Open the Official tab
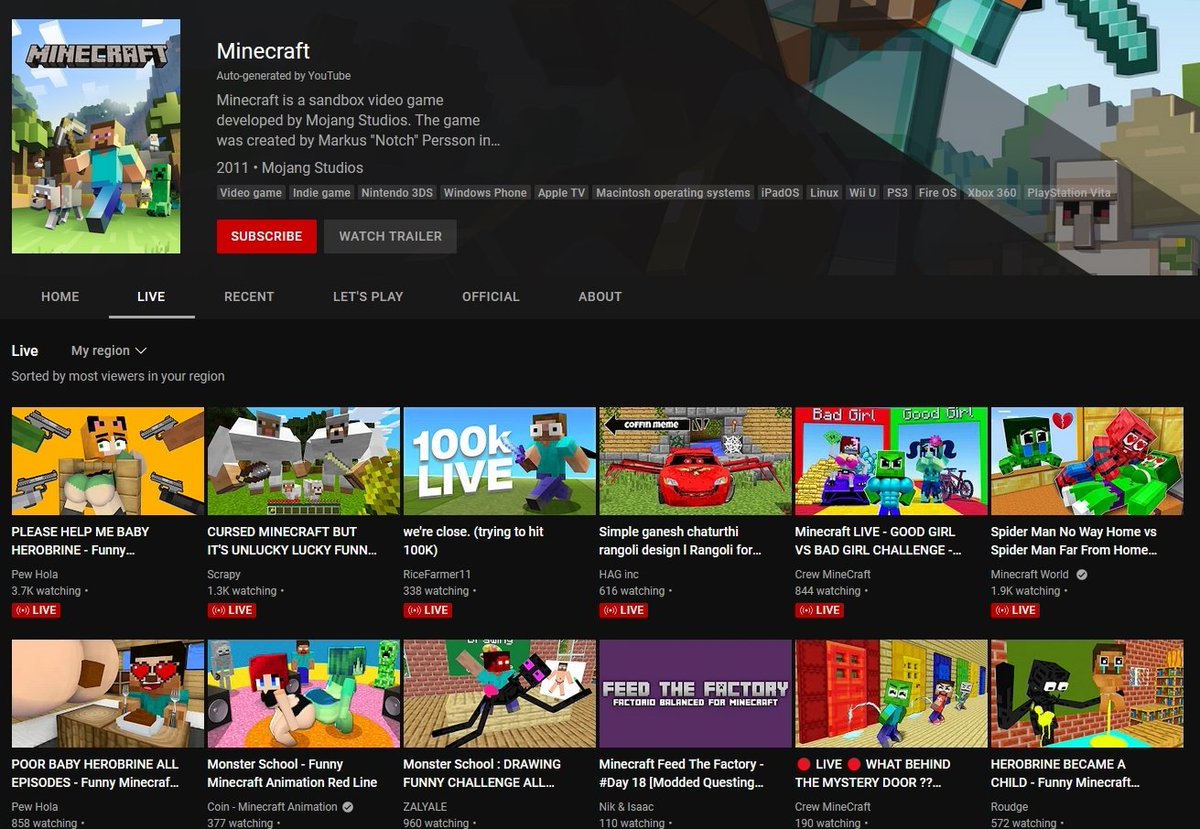1200x829 pixels. (x=490, y=296)
